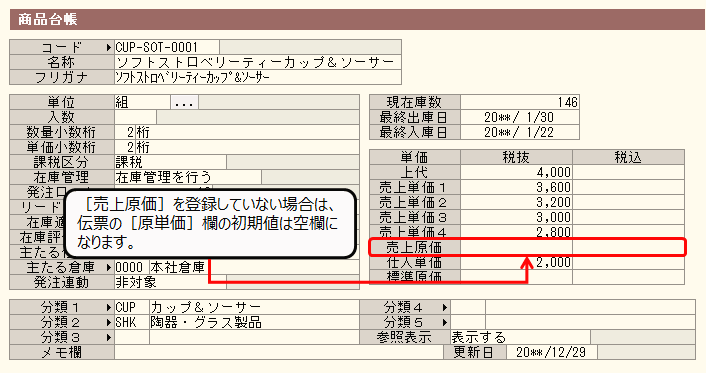Click the 分類4 lookup arrow

445,307
